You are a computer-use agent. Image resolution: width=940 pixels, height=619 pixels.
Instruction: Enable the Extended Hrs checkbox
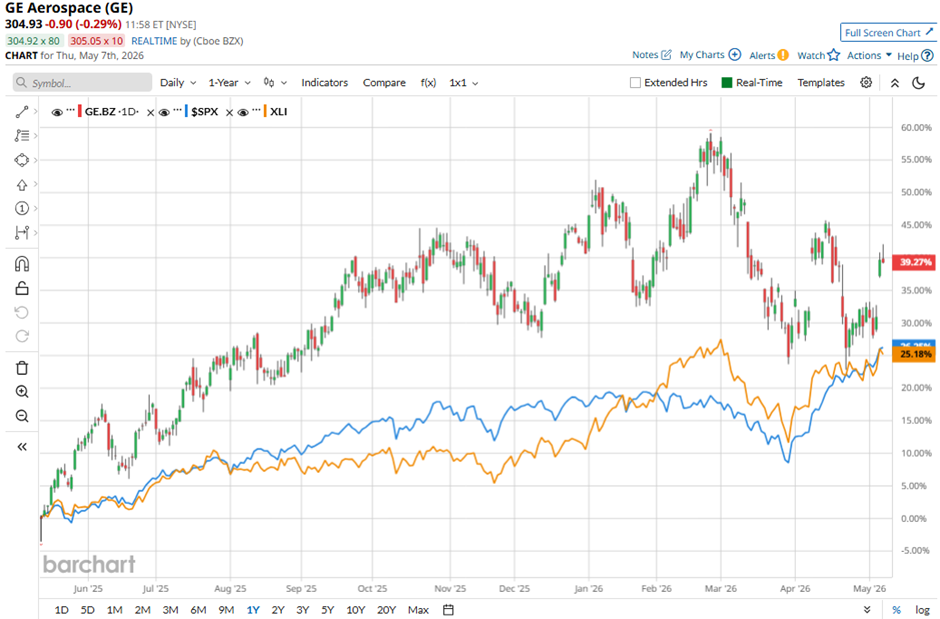pyautogui.click(x=635, y=83)
